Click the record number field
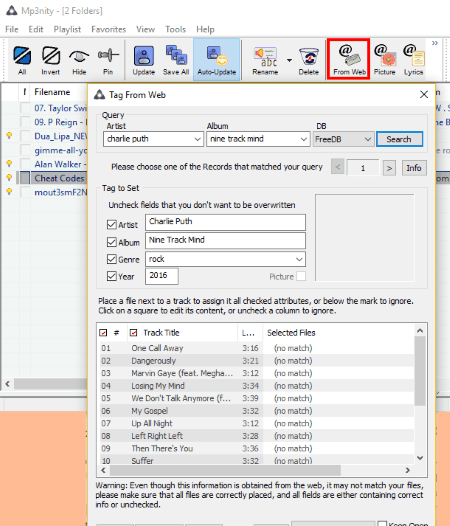The image size is (450, 526). tap(363, 167)
